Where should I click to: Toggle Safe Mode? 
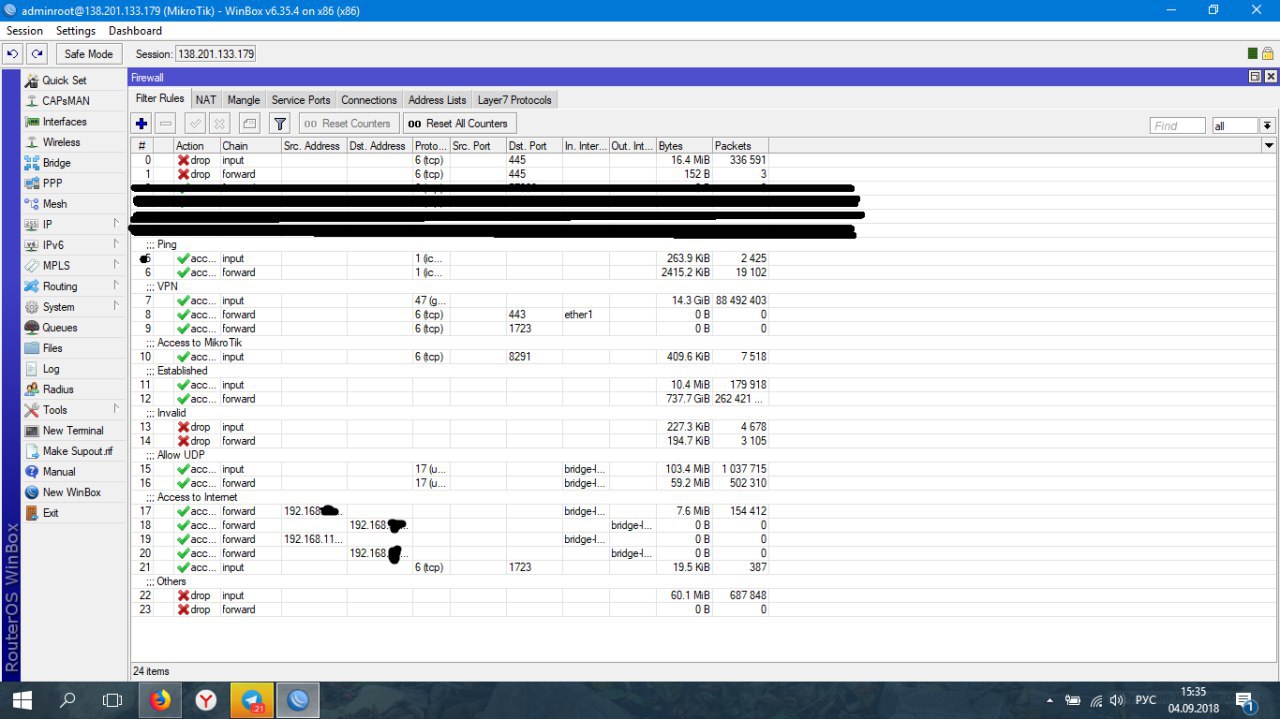tap(89, 54)
